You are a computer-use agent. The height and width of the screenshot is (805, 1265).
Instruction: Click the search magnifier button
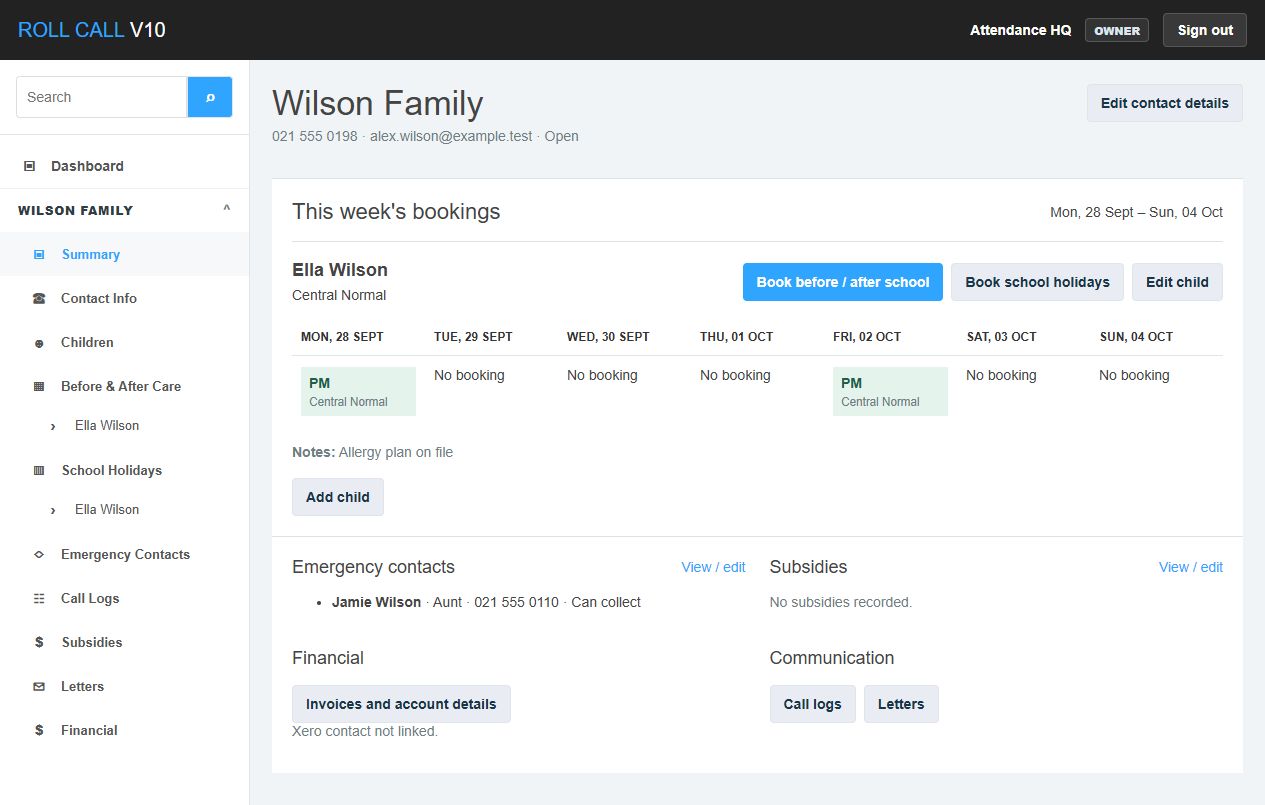210,97
